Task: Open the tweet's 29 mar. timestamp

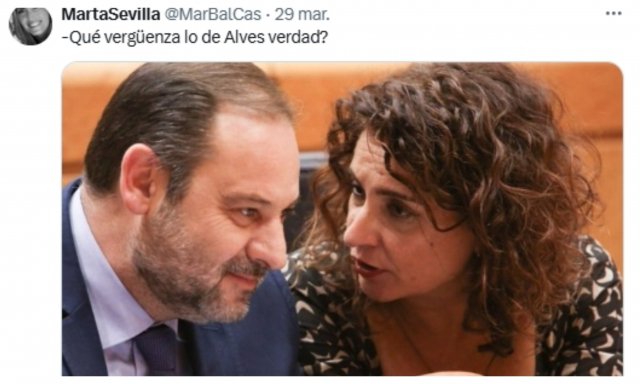Action: tap(302, 14)
